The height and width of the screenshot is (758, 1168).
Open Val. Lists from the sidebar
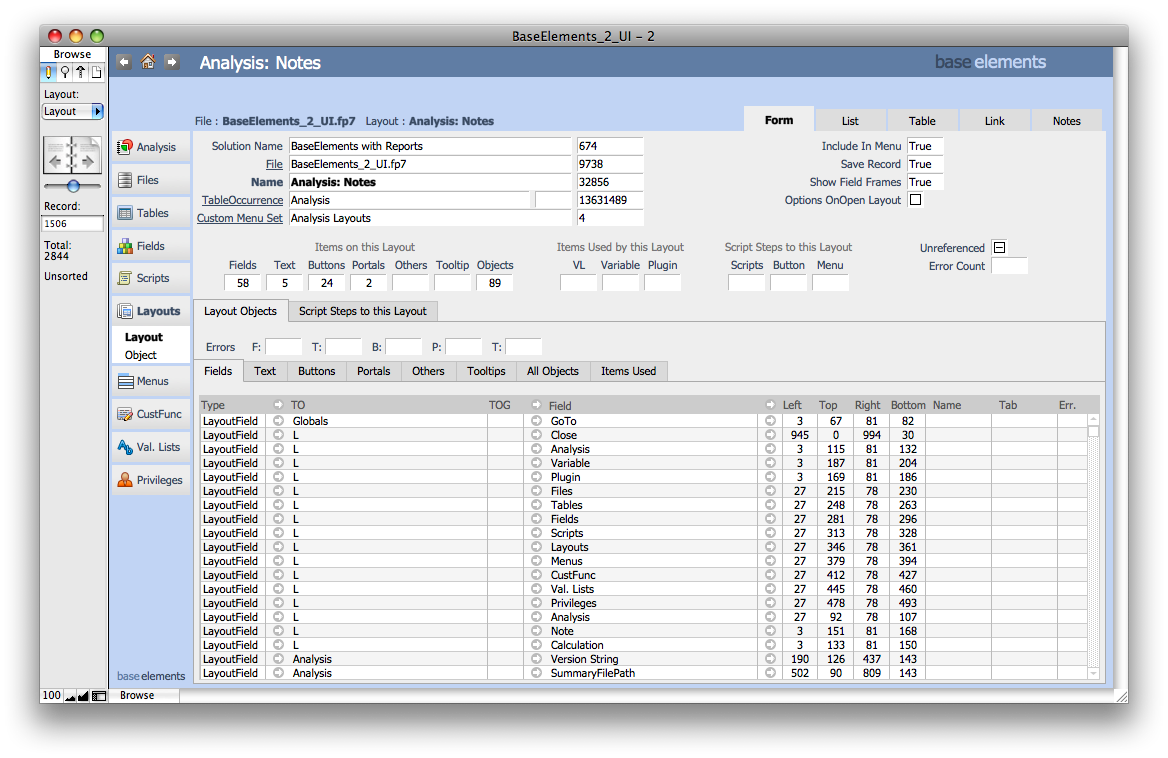125,447
